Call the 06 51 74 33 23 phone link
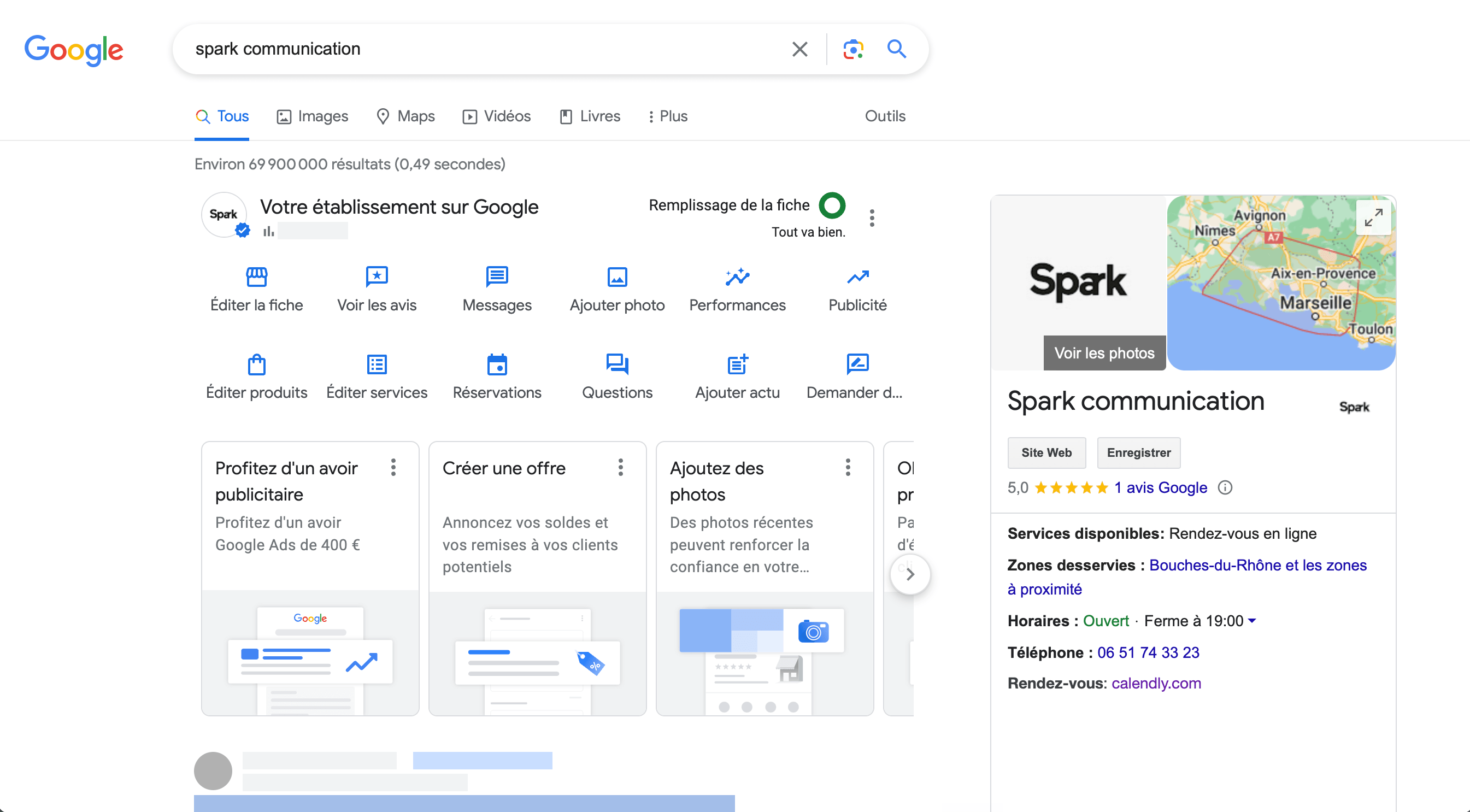The image size is (1470, 812). [1148, 652]
